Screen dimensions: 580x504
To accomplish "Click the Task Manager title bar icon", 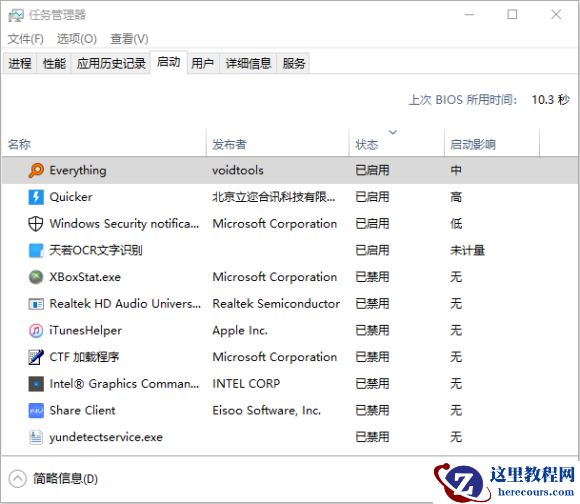I will click(16, 15).
